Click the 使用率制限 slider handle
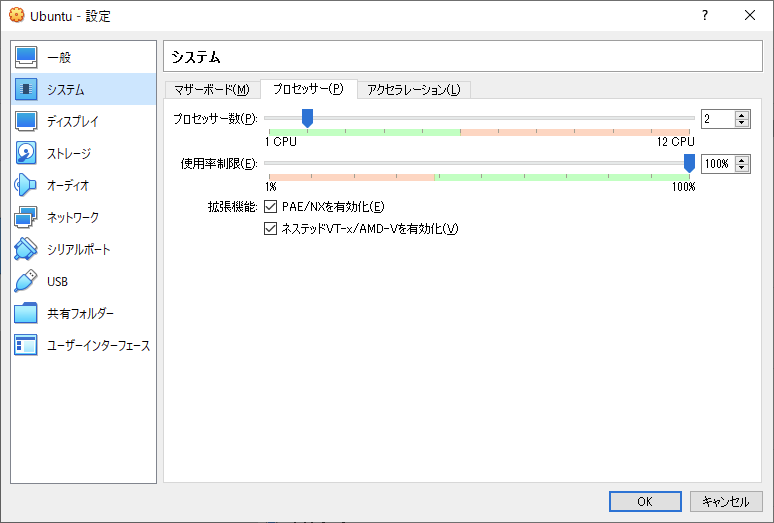Viewport: 774px width, 523px height. pos(689,163)
